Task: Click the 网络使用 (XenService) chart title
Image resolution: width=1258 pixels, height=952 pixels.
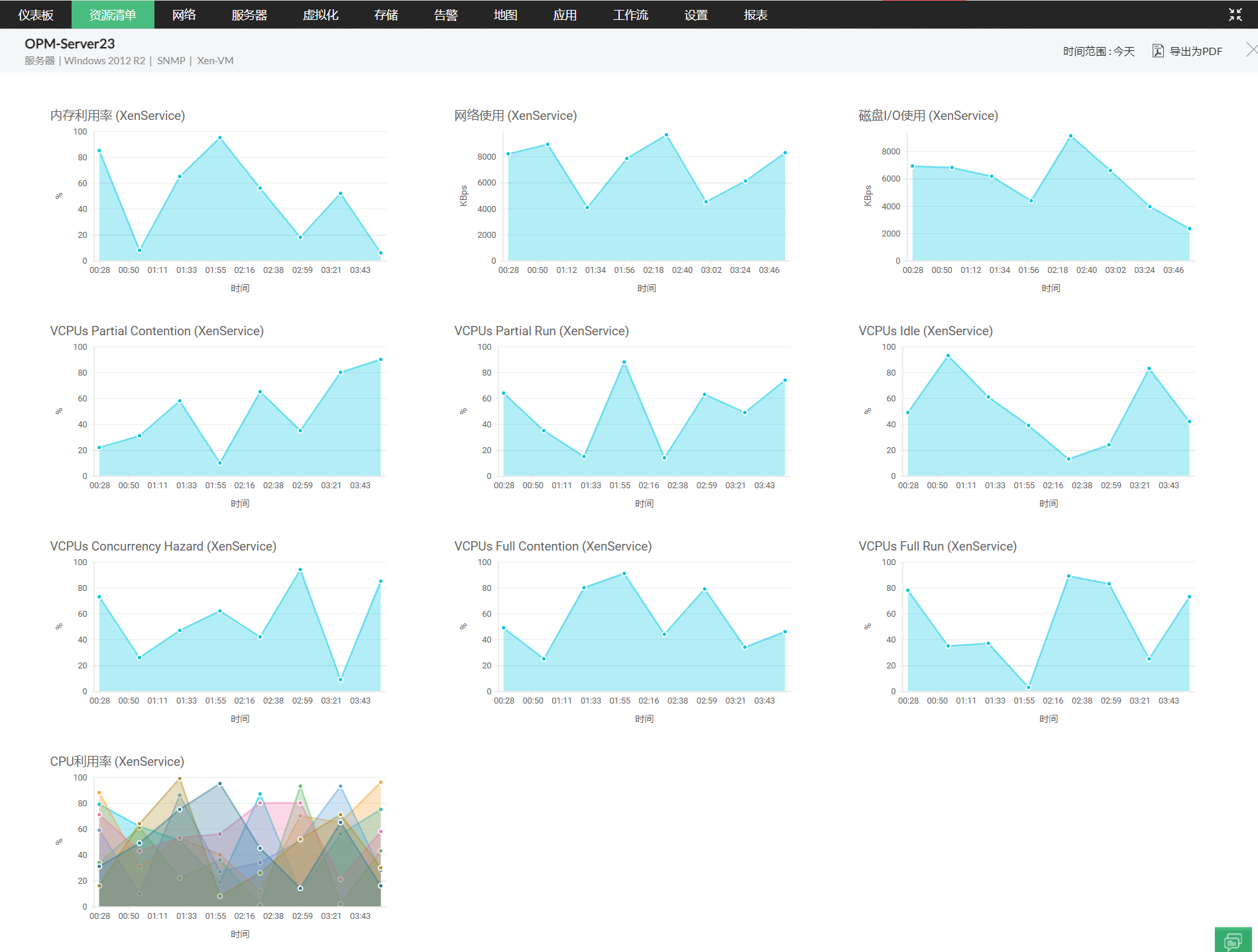Action: (x=516, y=115)
